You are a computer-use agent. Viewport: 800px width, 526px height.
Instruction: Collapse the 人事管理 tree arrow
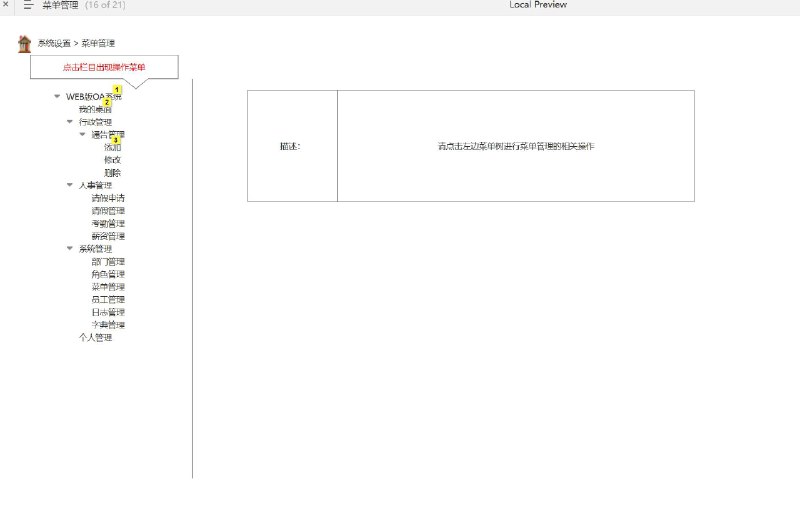[x=70, y=185]
